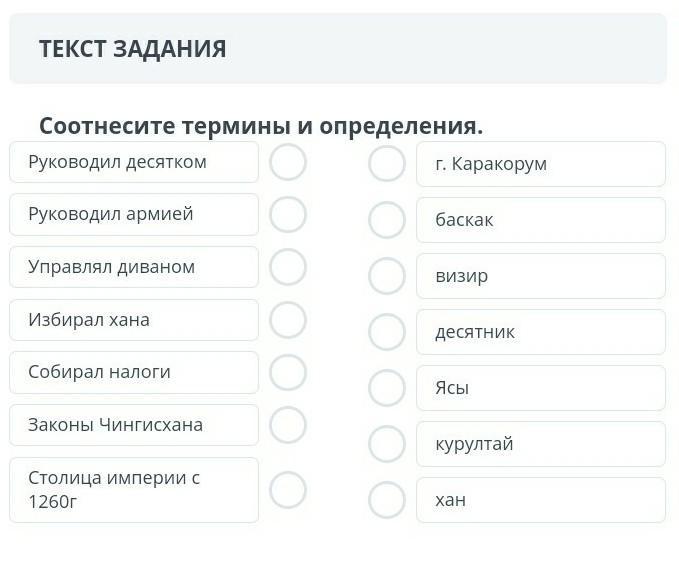Viewport: 679px width, 570px height.
Task: Click the г. Каракорум answer box
Action: tap(540, 164)
